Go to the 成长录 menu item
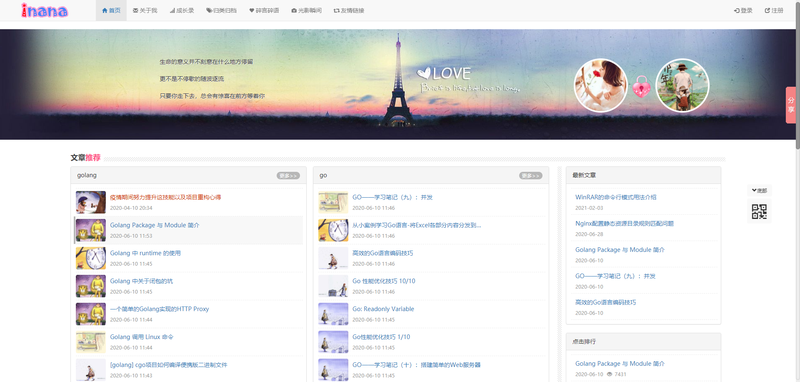 [182, 10]
